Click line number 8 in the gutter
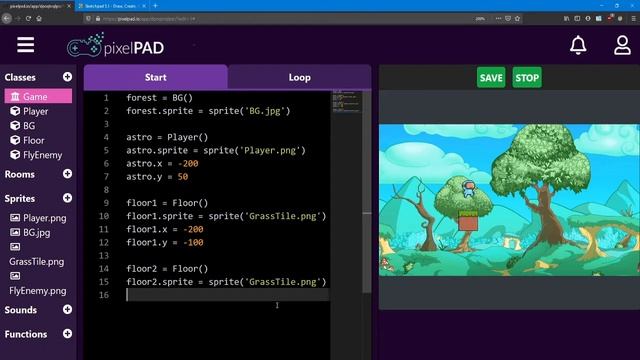 106,190
